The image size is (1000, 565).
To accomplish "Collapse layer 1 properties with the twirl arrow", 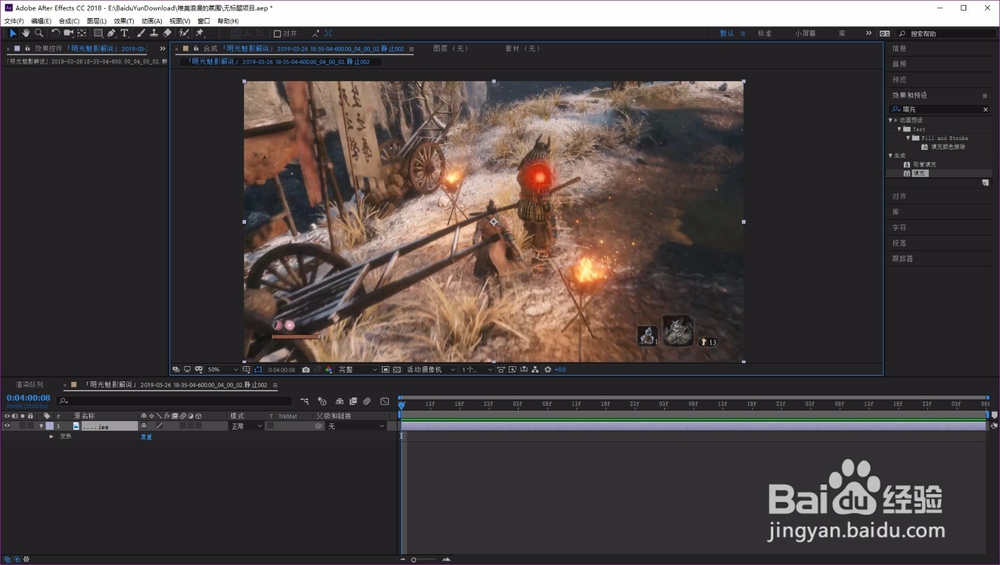I will pos(41,426).
